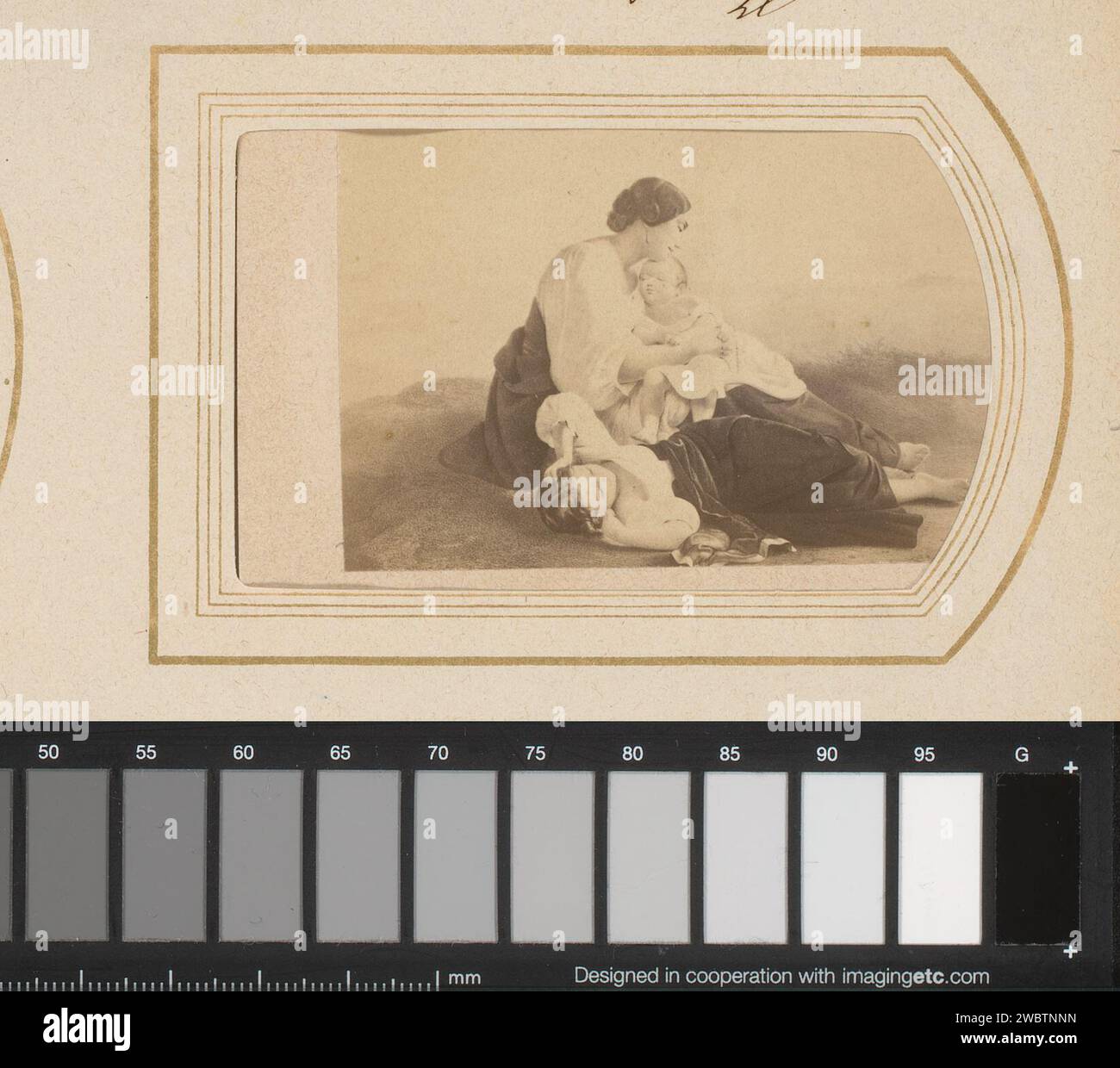Point at the number 90 on the scale
The height and width of the screenshot is (1068, 1120).
tap(827, 754)
